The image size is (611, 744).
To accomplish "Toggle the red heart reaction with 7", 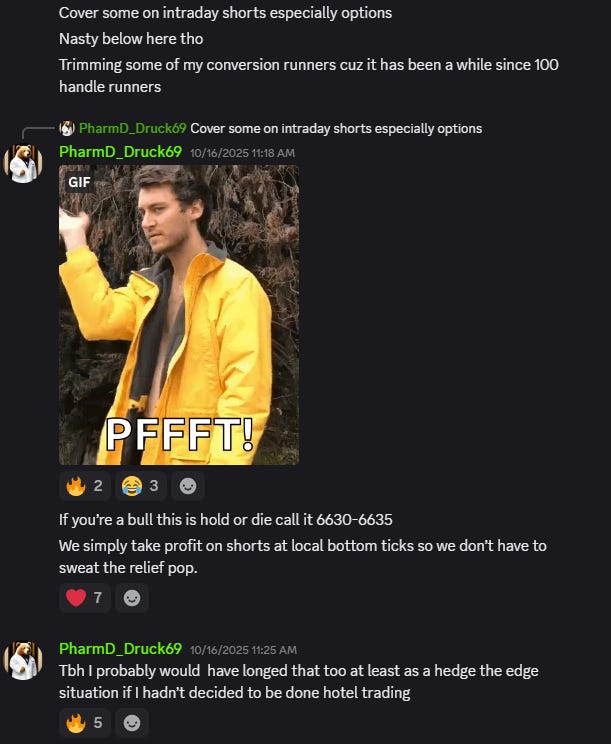I will 84,598.
